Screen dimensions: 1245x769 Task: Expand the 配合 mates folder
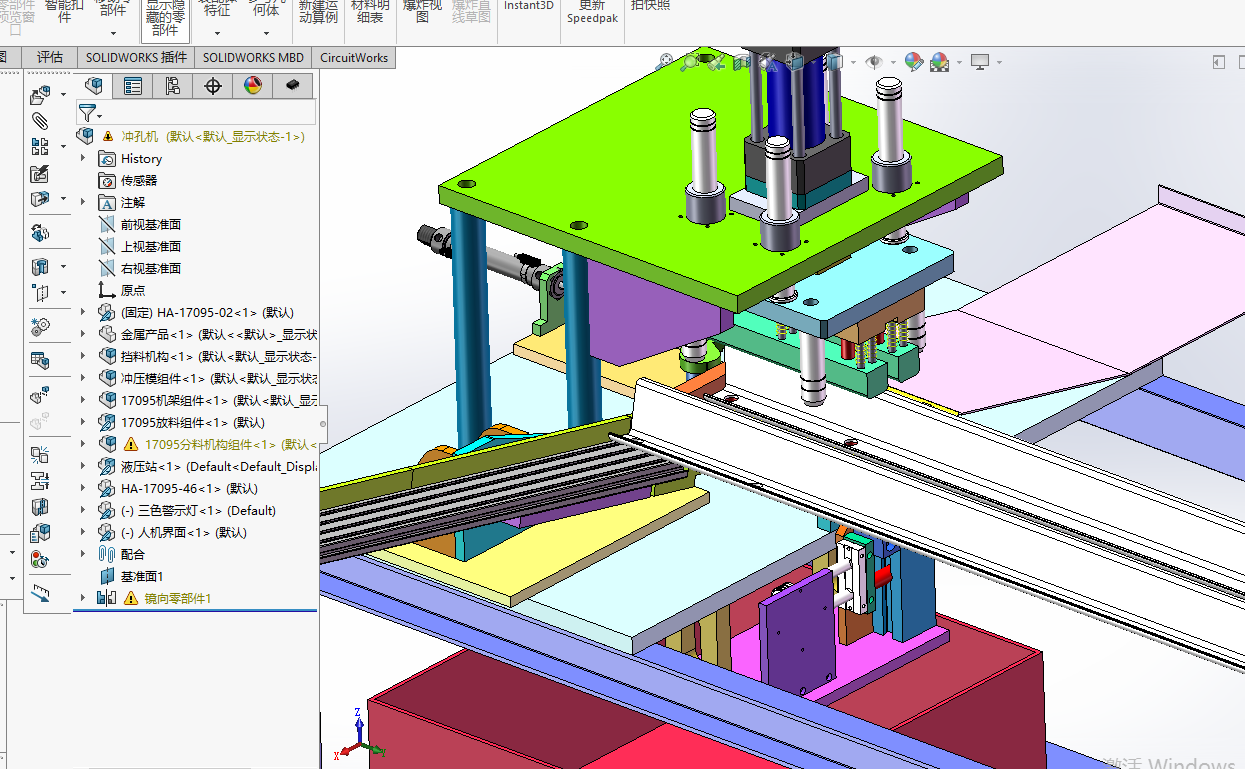pos(83,554)
